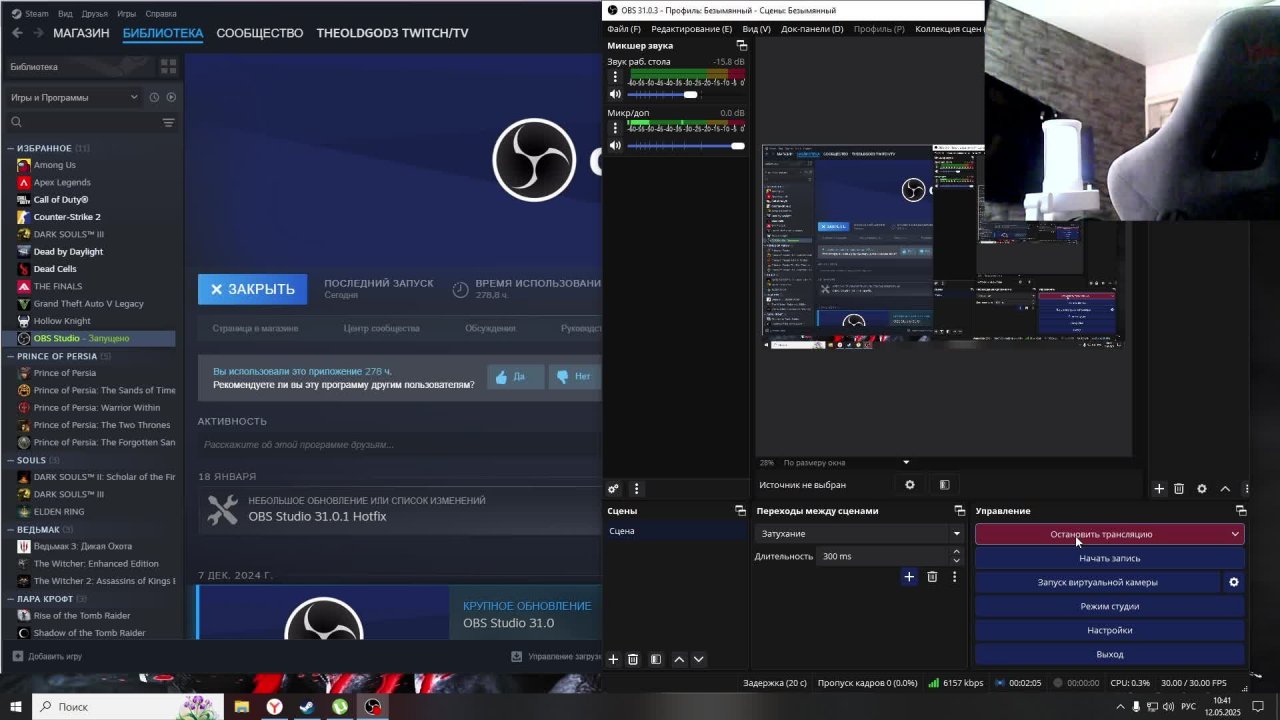
Task: Open the Затухание transition dropdown
Action: coord(860,534)
